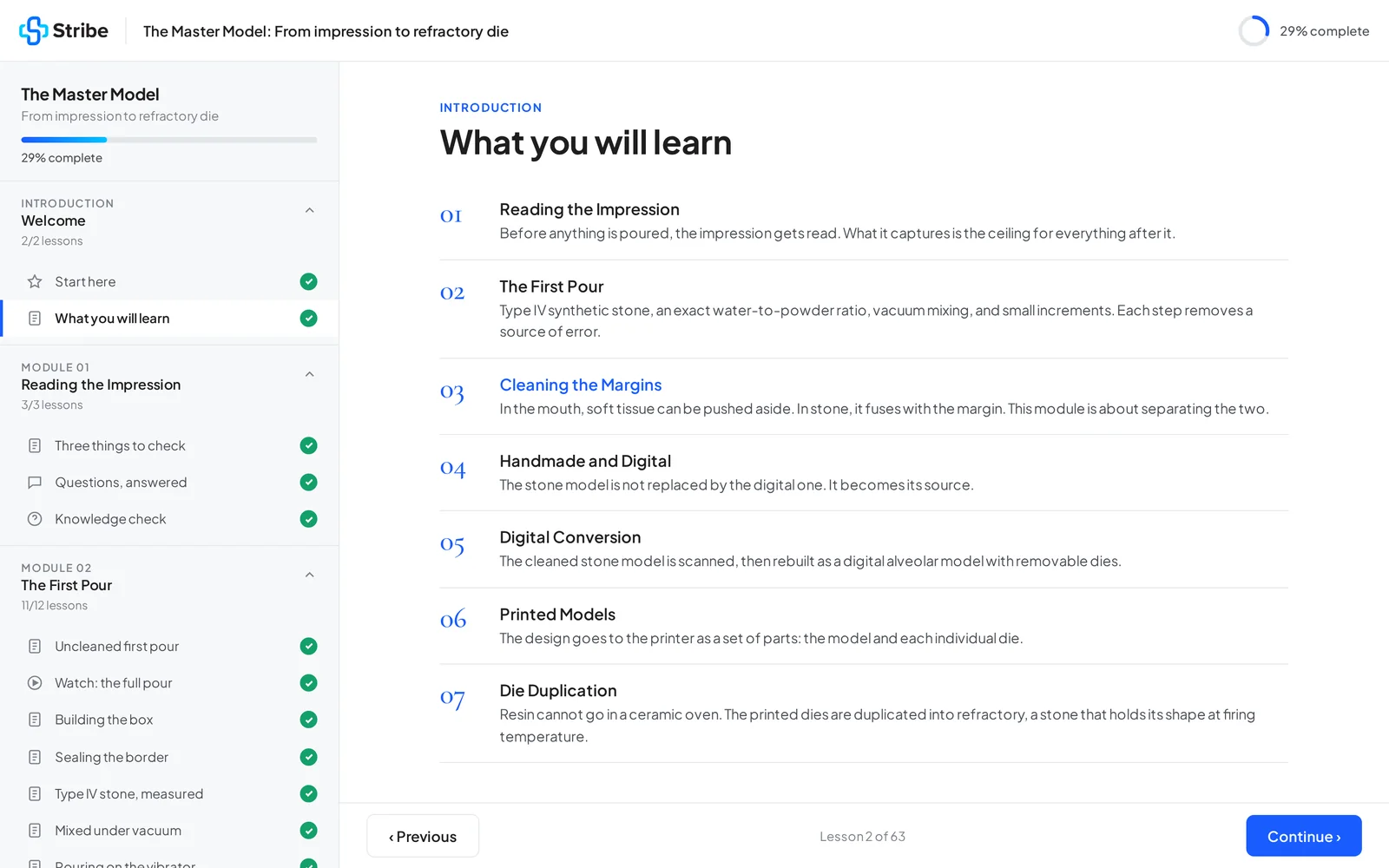Click green checkmark for Start here

308,281
